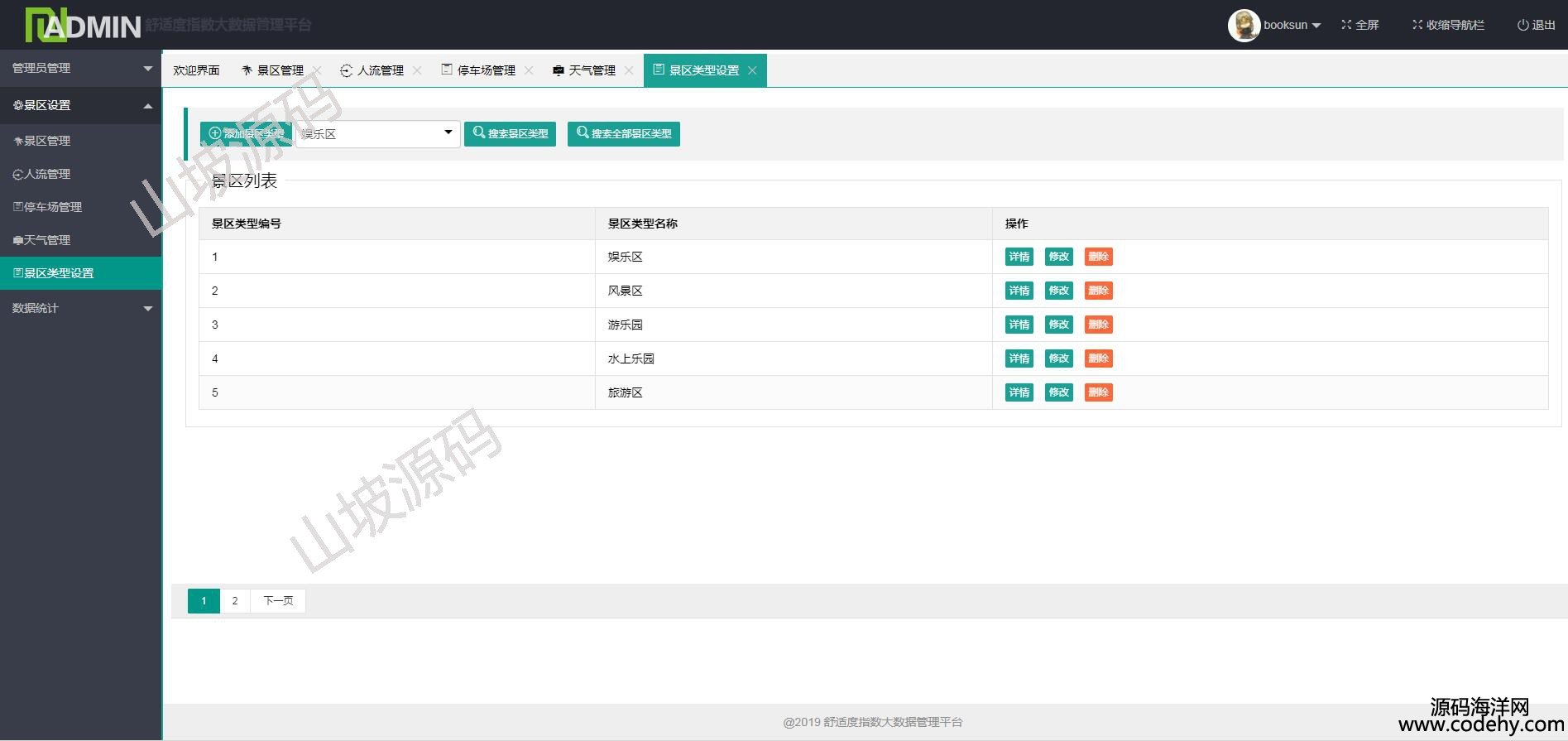The height and width of the screenshot is (741, 1568).
Task: Close the 人流管理 tab
Action: pos(417,70)
